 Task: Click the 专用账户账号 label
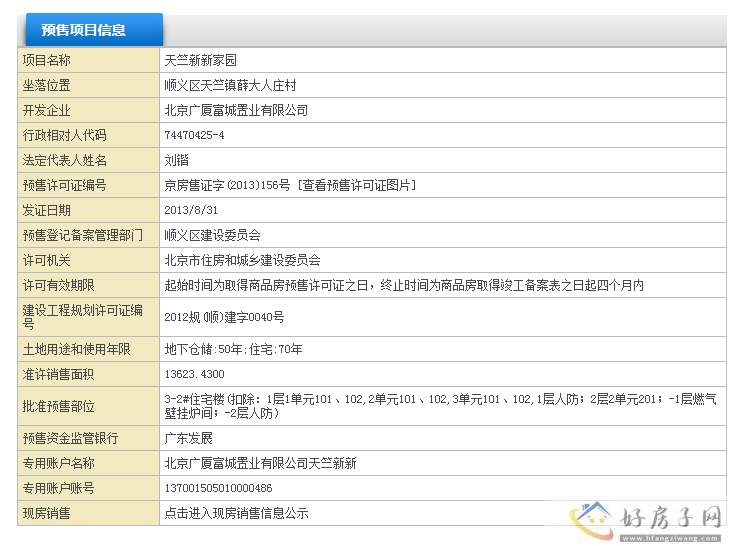point(58,488)
